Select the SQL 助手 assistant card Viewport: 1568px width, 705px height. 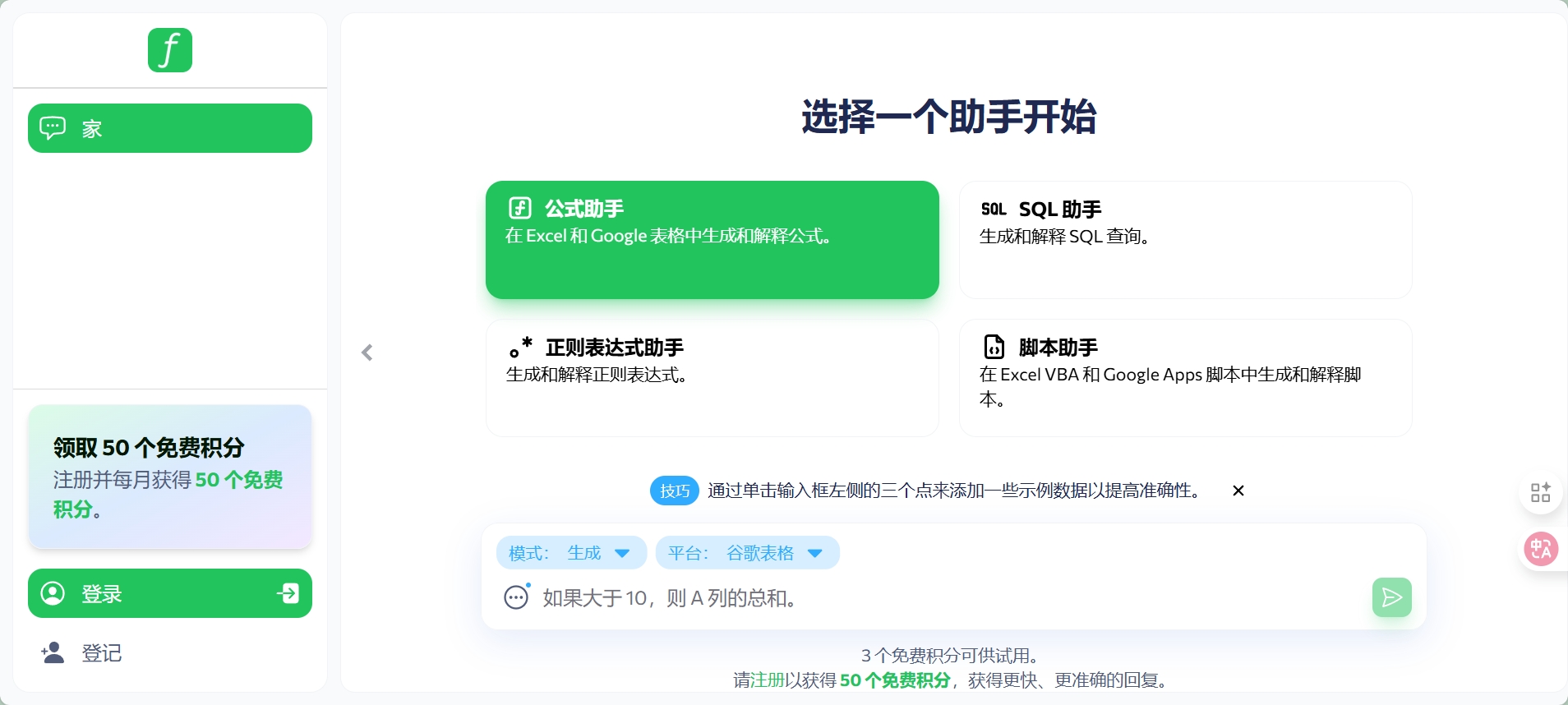pyautogui.click(x=1185, y=239)
